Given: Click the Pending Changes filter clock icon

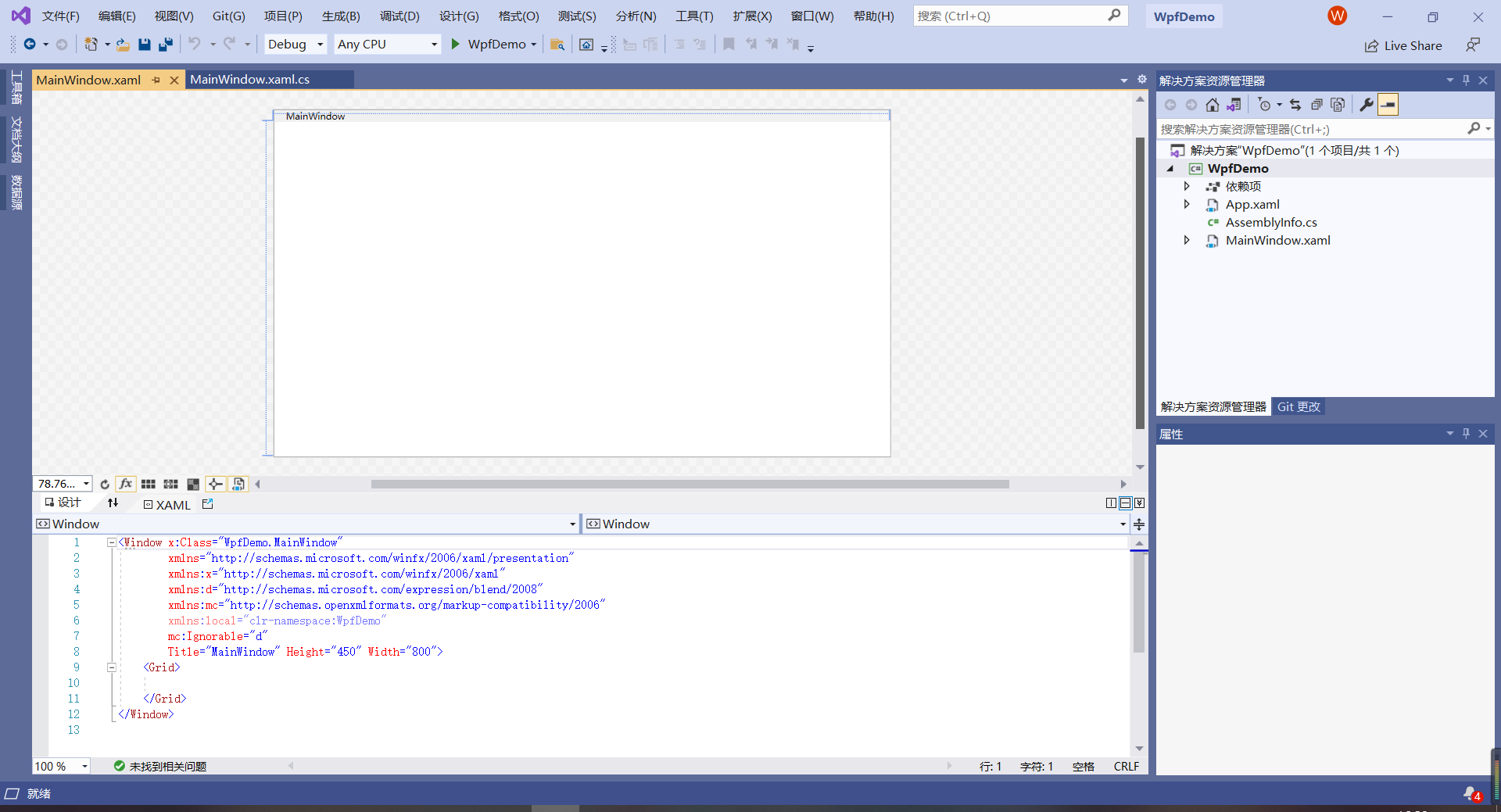Looking at the screenshot, I should (1264, 105).
